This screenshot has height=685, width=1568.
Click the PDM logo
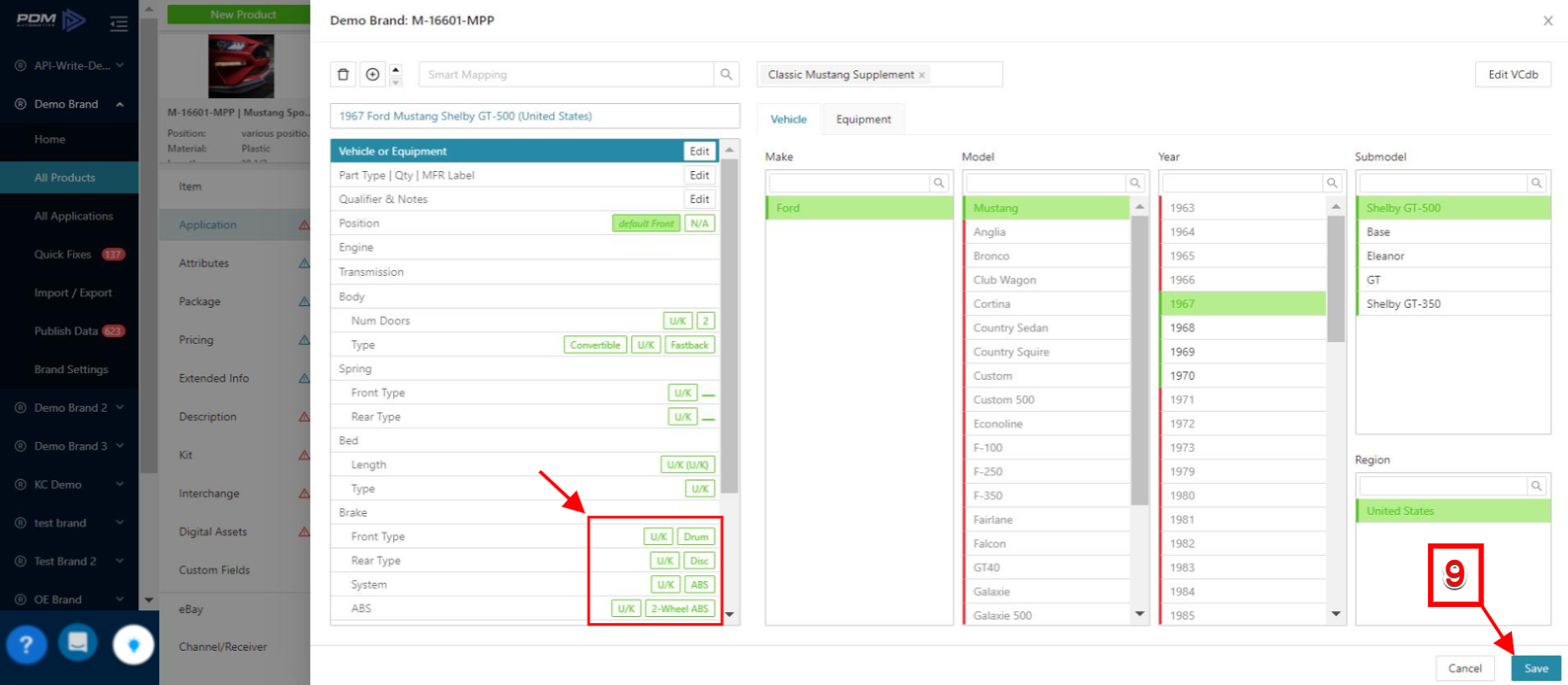51,20
